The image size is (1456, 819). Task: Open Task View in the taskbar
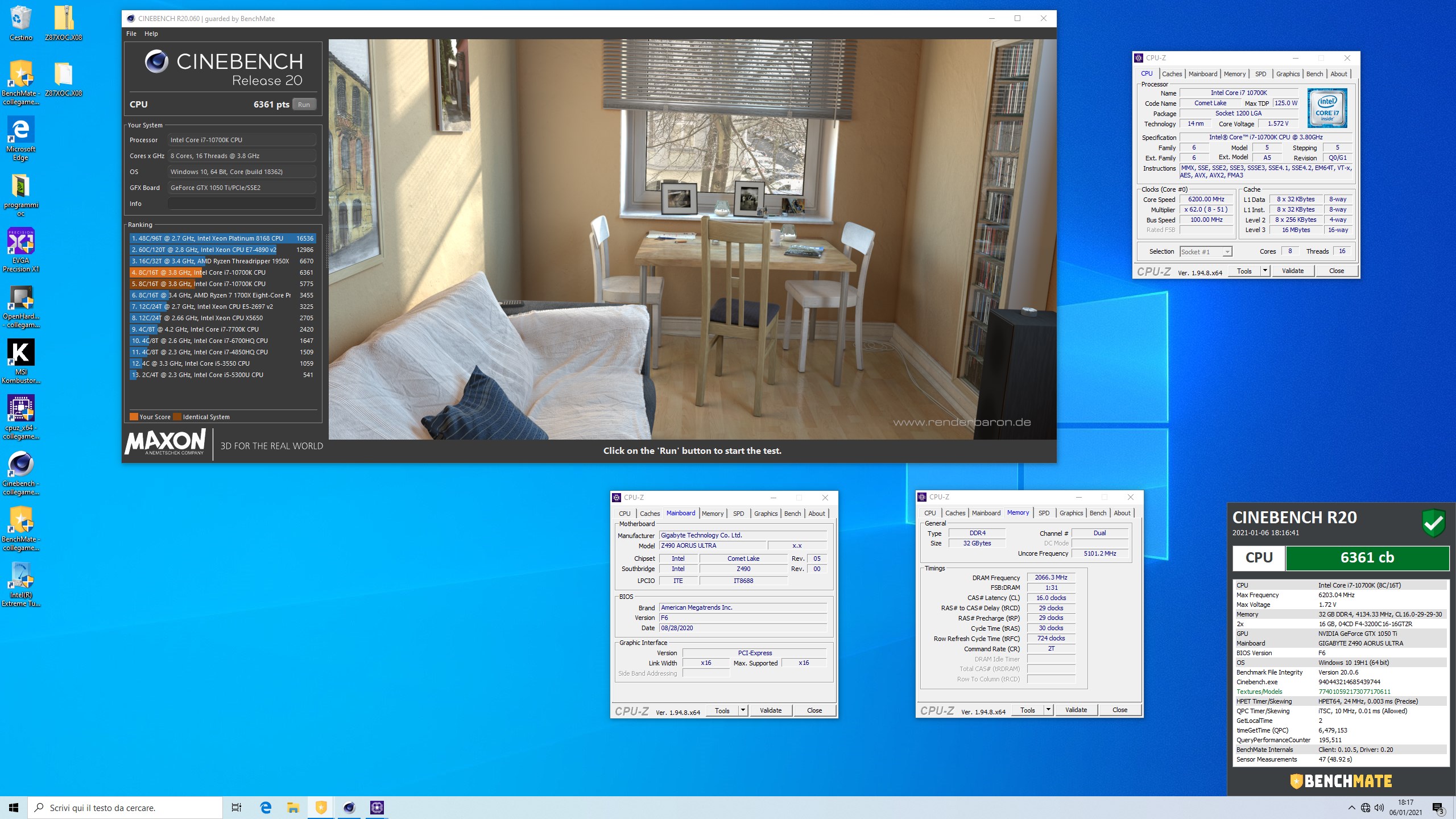click(237, 808)
